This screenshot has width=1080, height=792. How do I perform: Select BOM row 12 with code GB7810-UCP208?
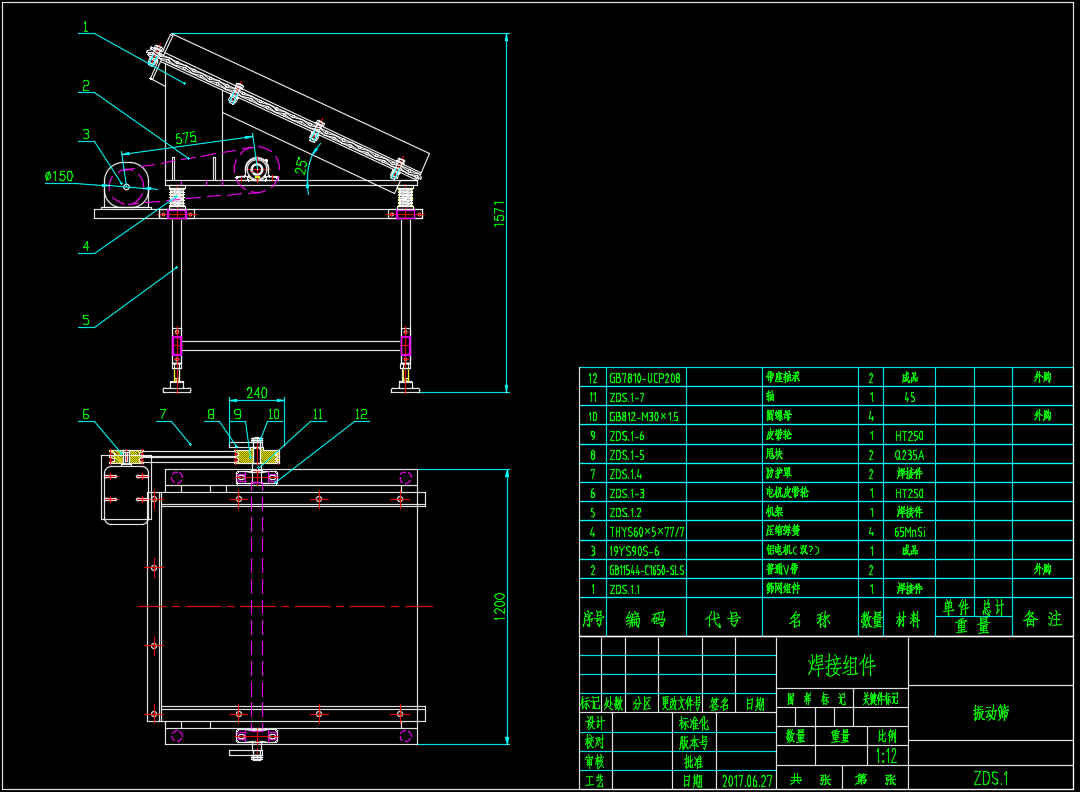click(x=646, y=378)
